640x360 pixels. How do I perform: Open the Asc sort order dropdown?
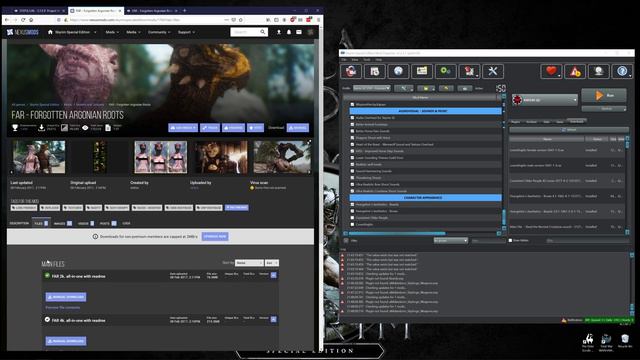(x=271, y=263)
